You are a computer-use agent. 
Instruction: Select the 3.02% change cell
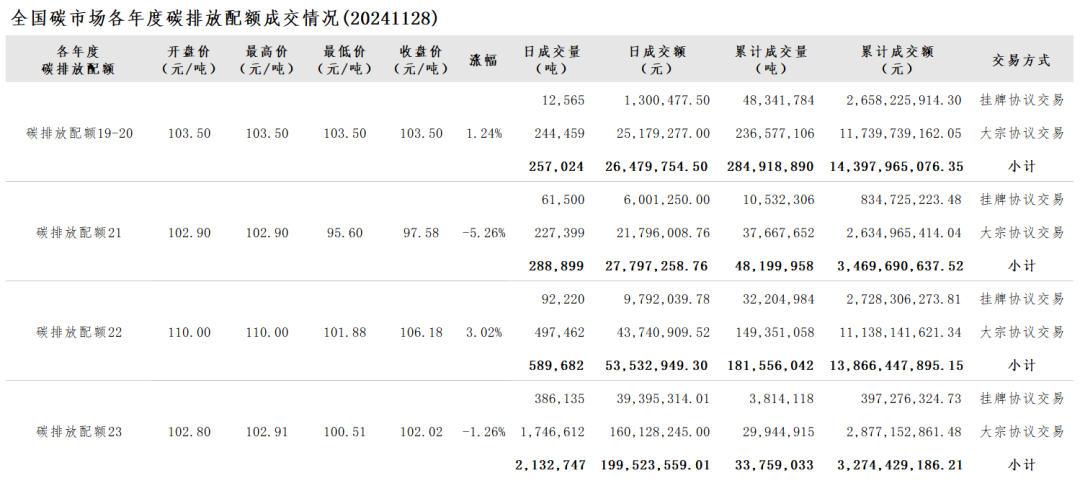pos(484,332)
